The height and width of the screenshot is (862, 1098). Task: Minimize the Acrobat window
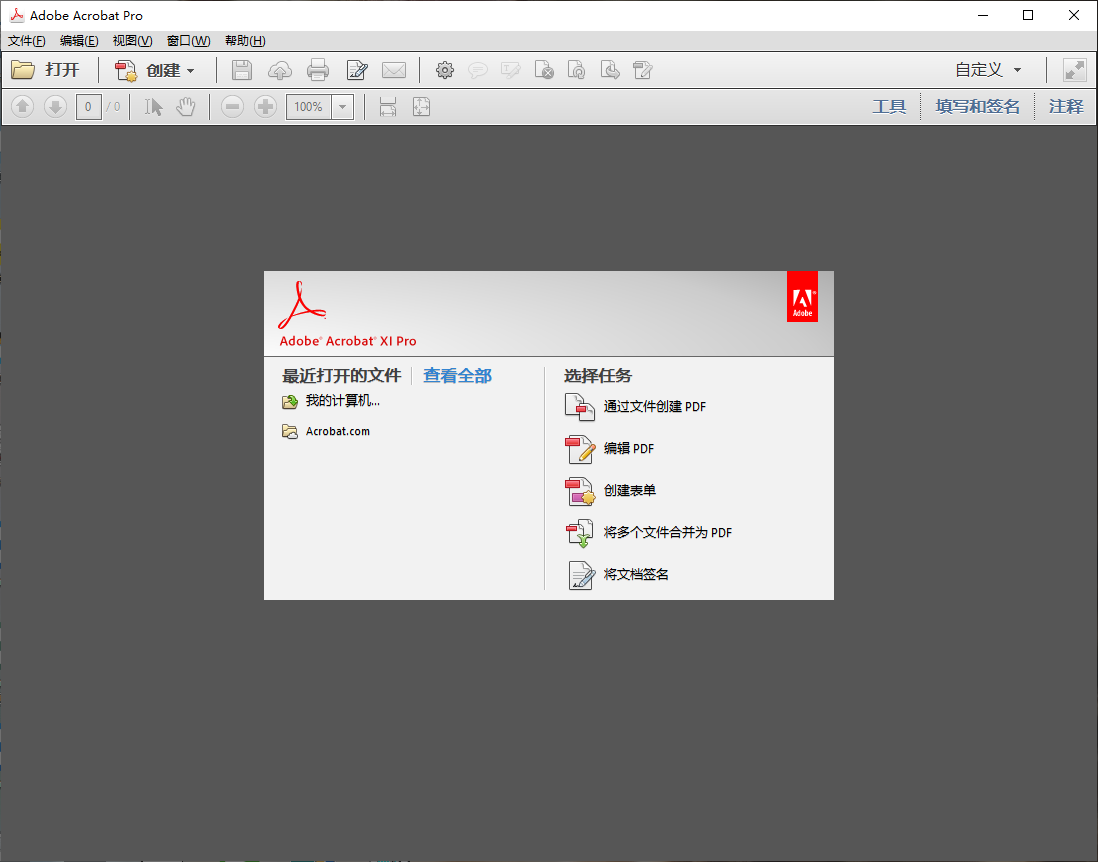[983, 15]
